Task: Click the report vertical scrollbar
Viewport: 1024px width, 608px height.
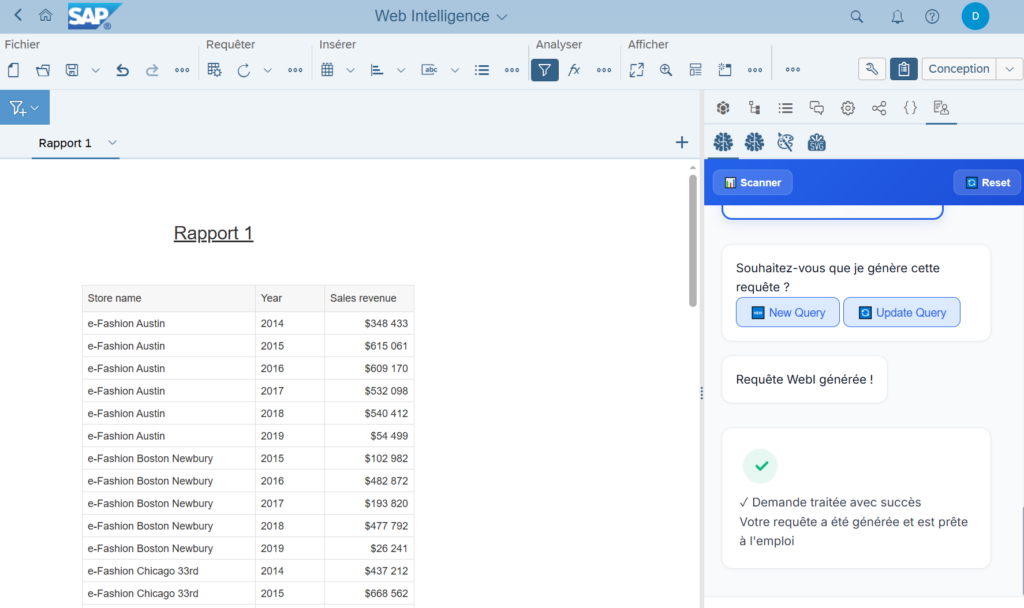Action: pyautogui.click(x=693, y=240)
